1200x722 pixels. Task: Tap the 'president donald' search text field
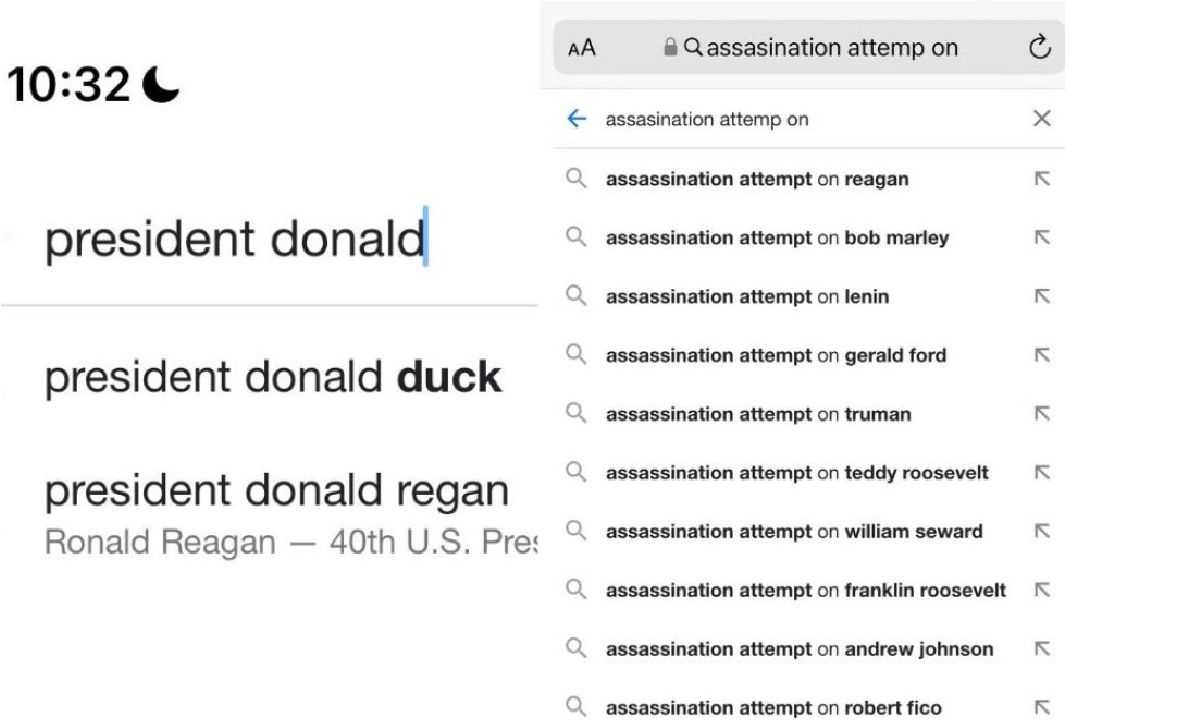click(x=236, y=240)
